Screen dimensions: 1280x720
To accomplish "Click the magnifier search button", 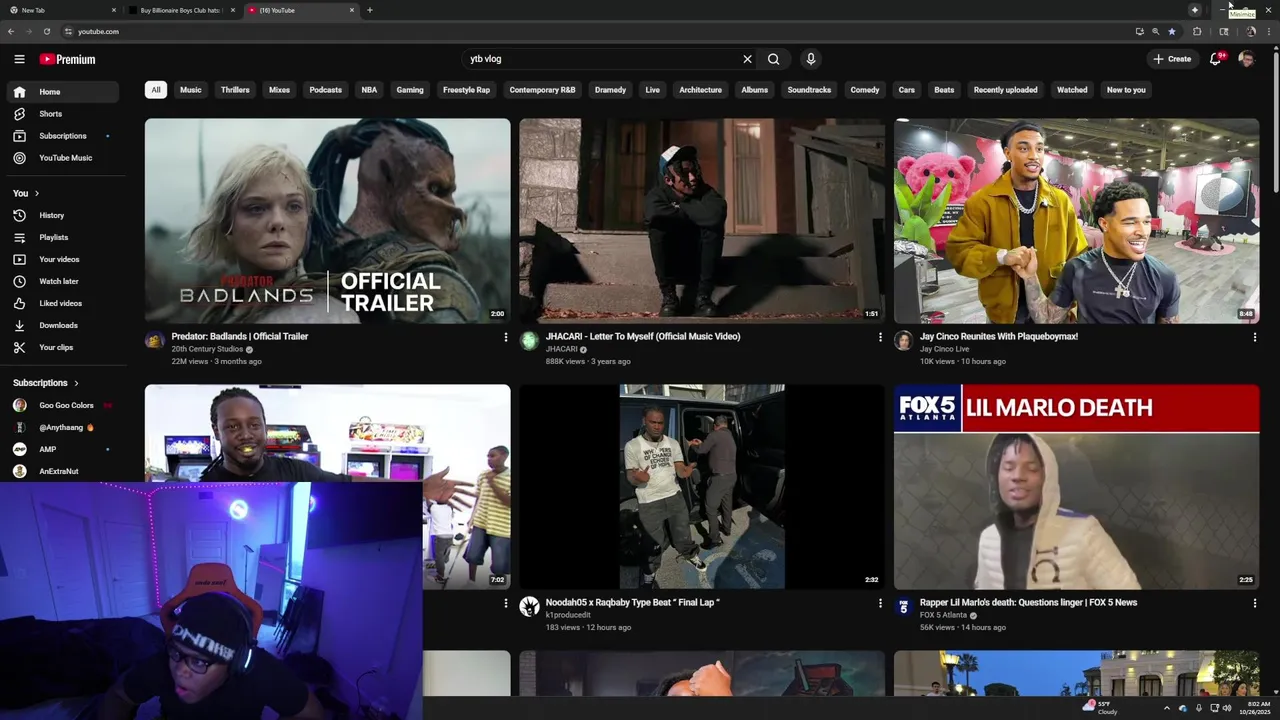I will click(774, 59).
